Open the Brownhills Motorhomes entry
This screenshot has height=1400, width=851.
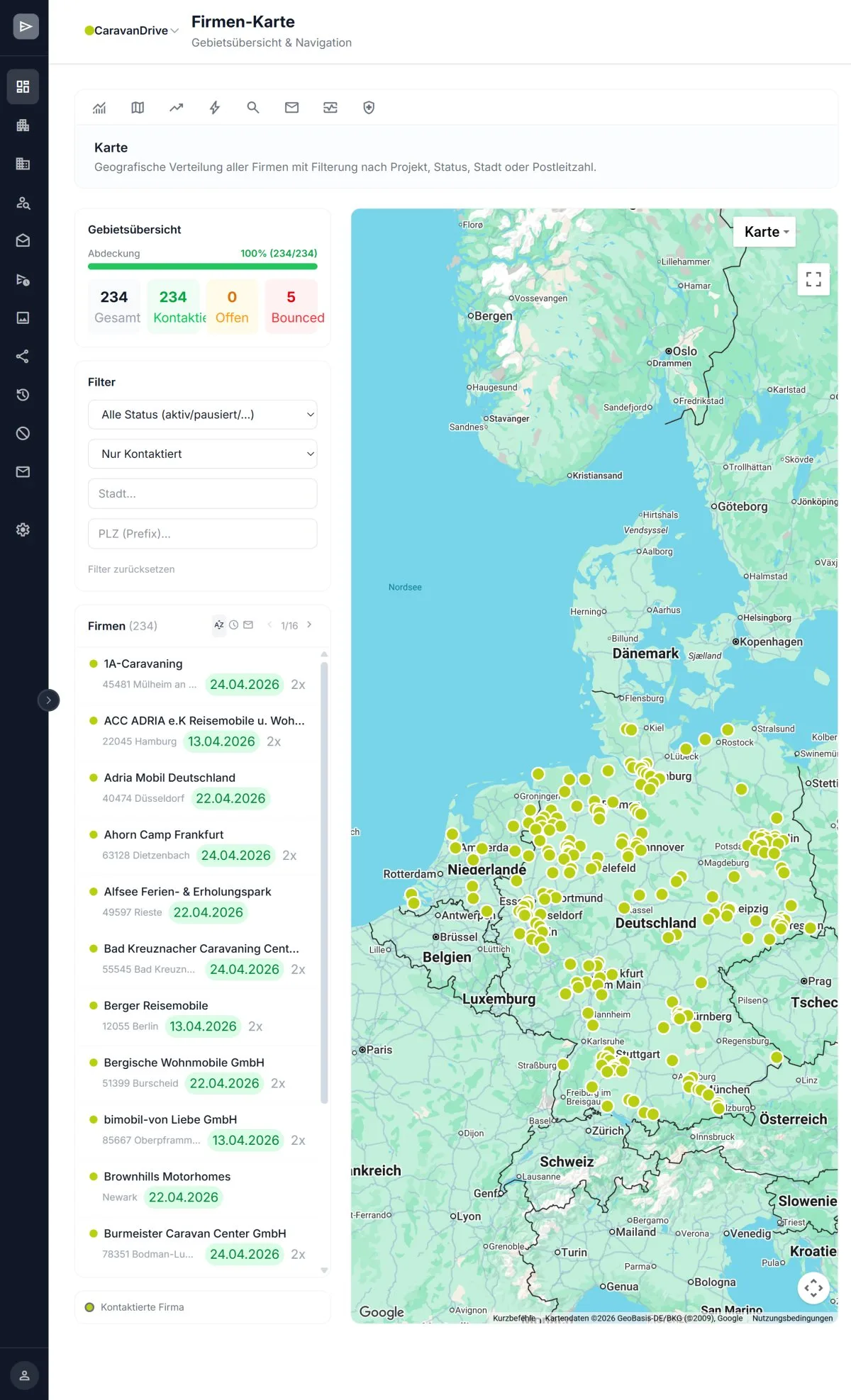click(198, 1187)
